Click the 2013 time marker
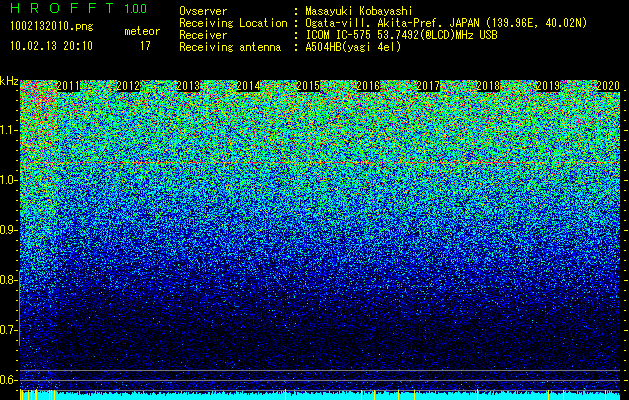This screenshot has height=400, width=629. pyautogui.click(x=188, y=86)
